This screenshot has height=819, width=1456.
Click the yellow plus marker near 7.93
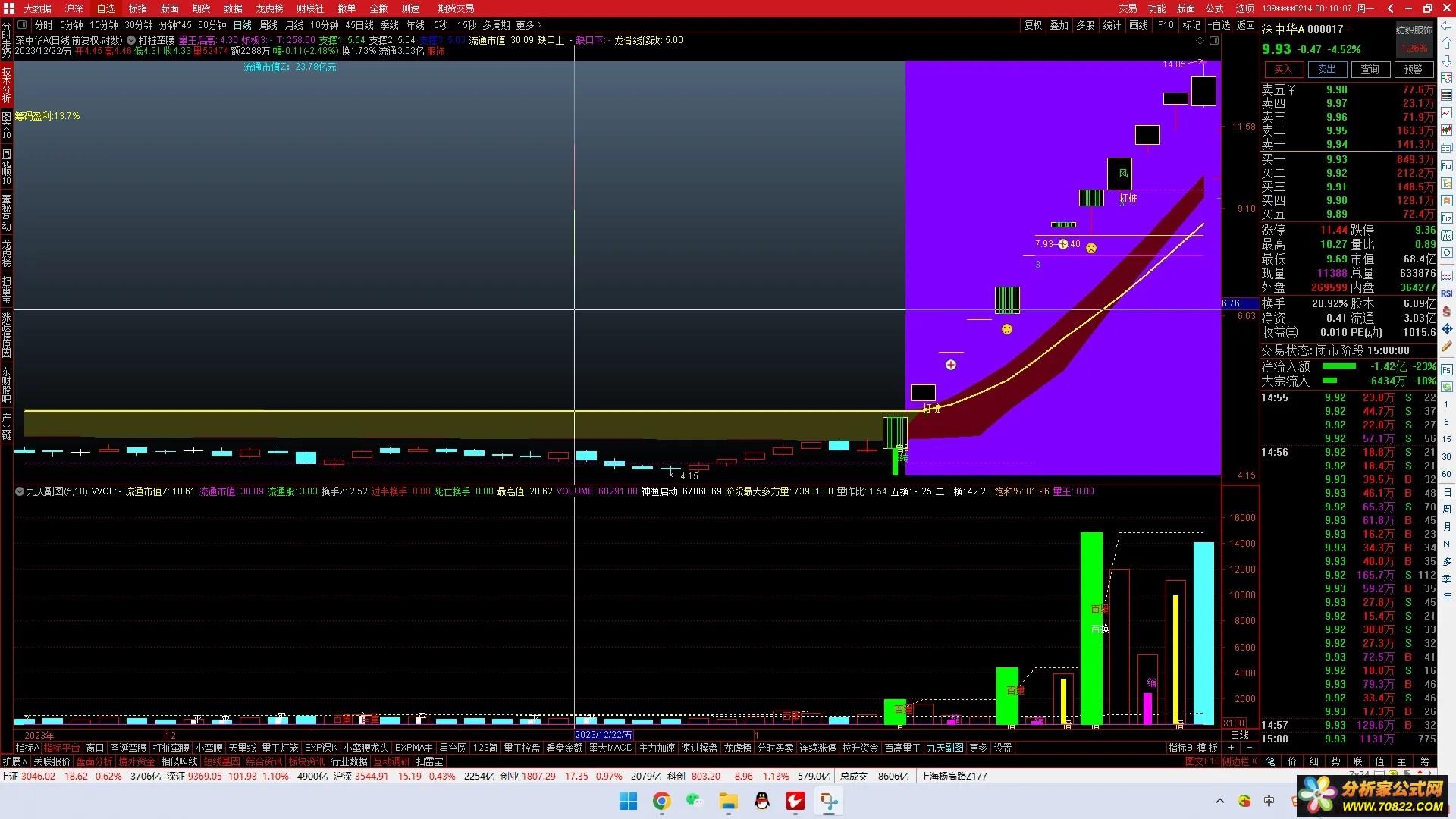pyautogui.click(x=1062, y=244)
